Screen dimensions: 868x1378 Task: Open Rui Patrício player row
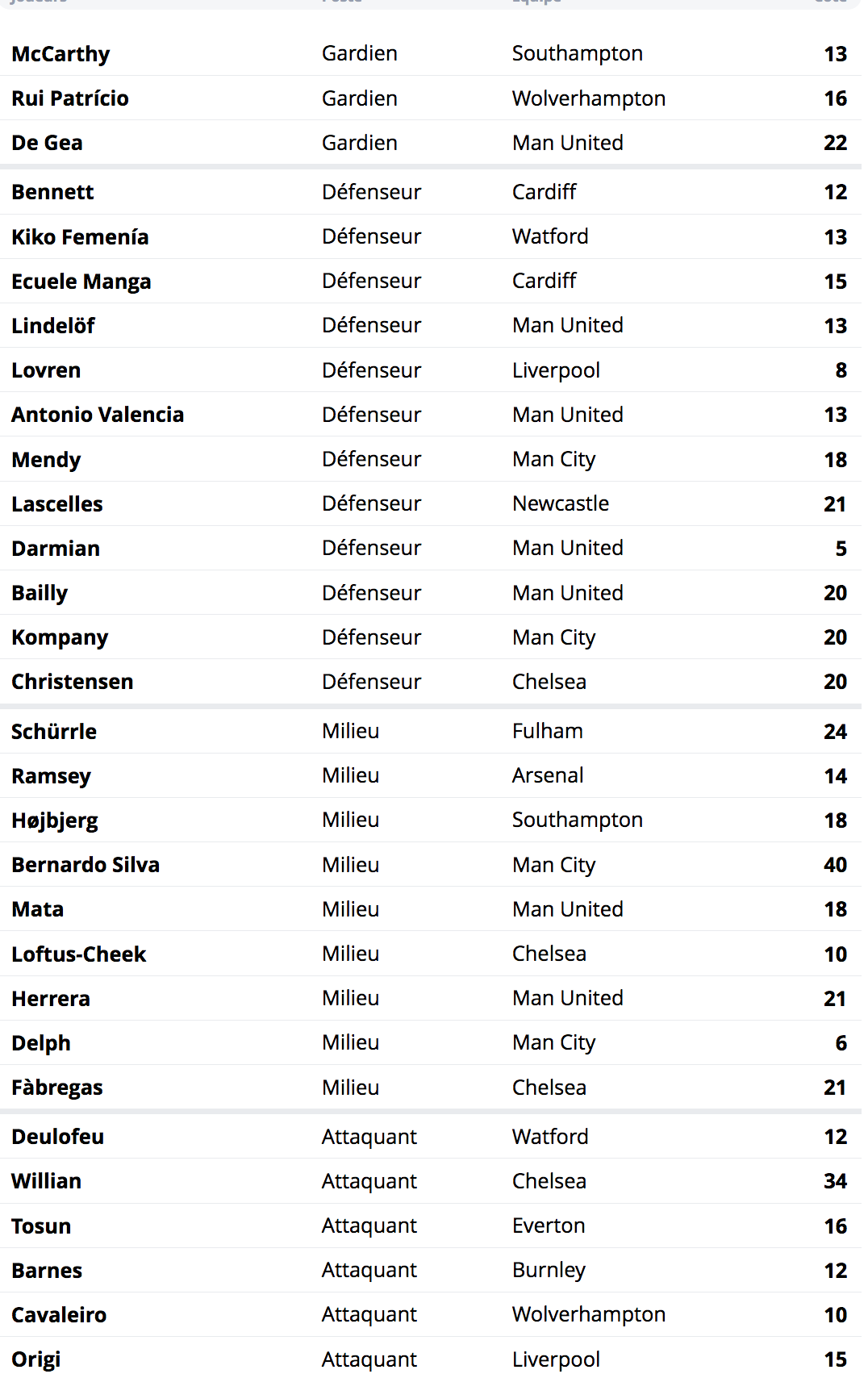[x=431, y=98]
